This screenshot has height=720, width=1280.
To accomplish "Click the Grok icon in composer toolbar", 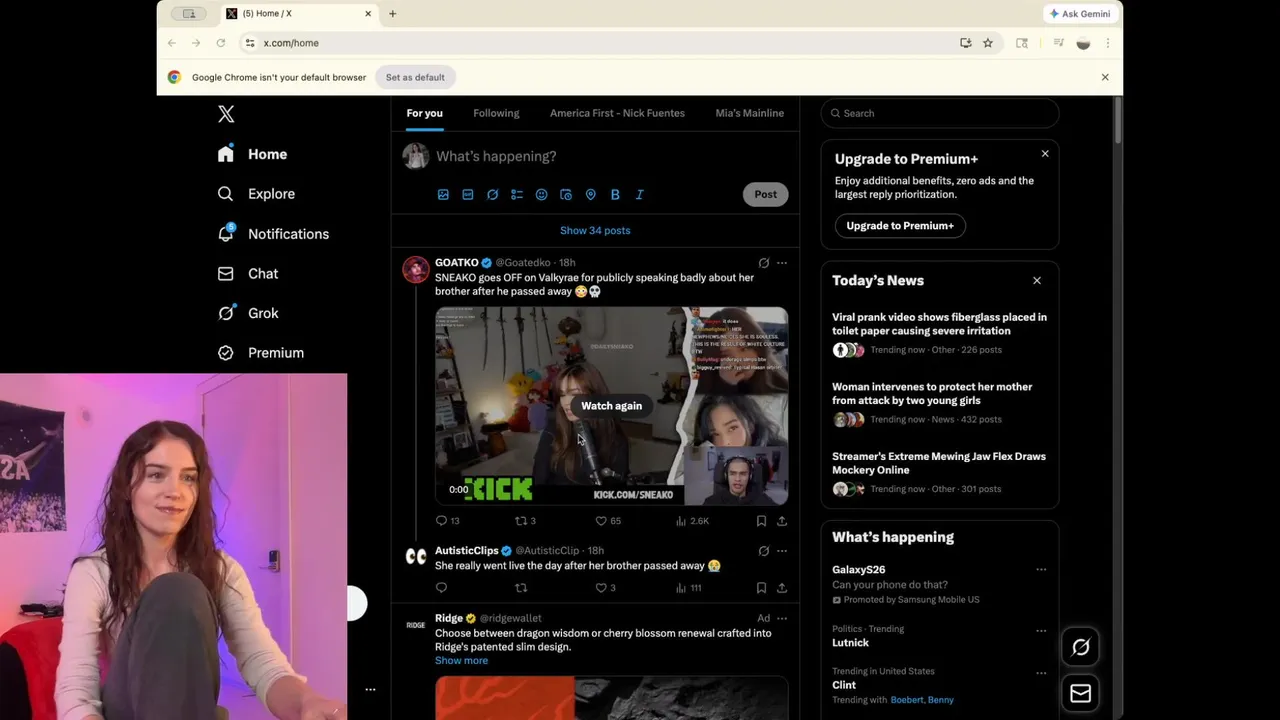I will point(492,195).
